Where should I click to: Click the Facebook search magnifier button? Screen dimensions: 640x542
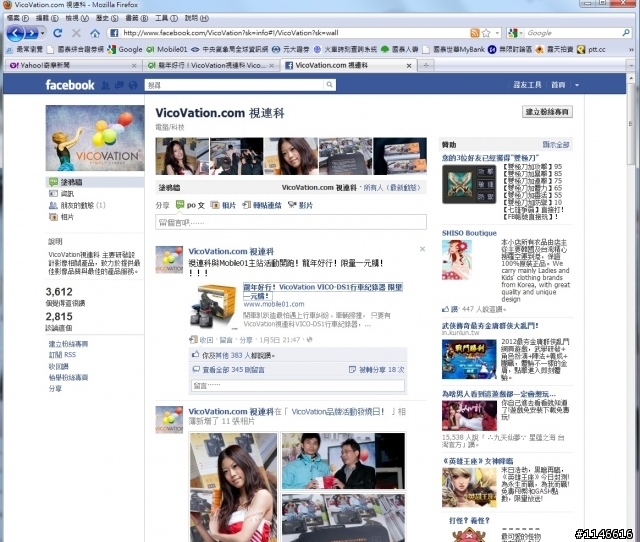329,85
